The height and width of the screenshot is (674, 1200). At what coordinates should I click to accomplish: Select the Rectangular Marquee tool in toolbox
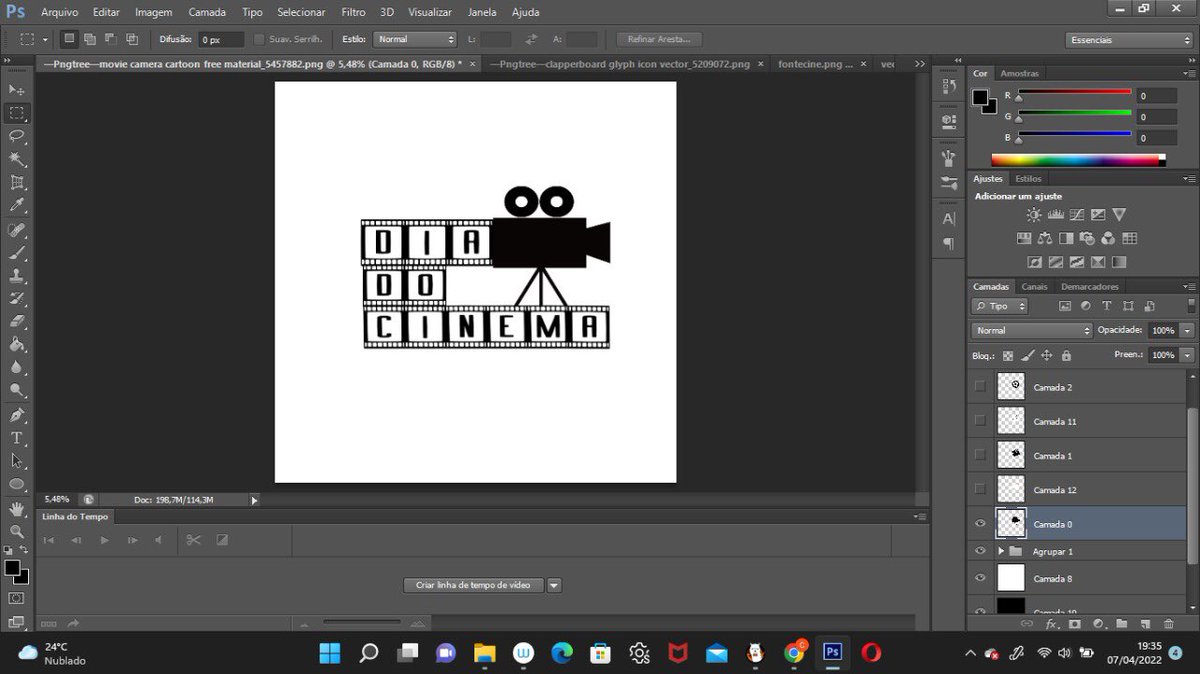tap(17, 113)
